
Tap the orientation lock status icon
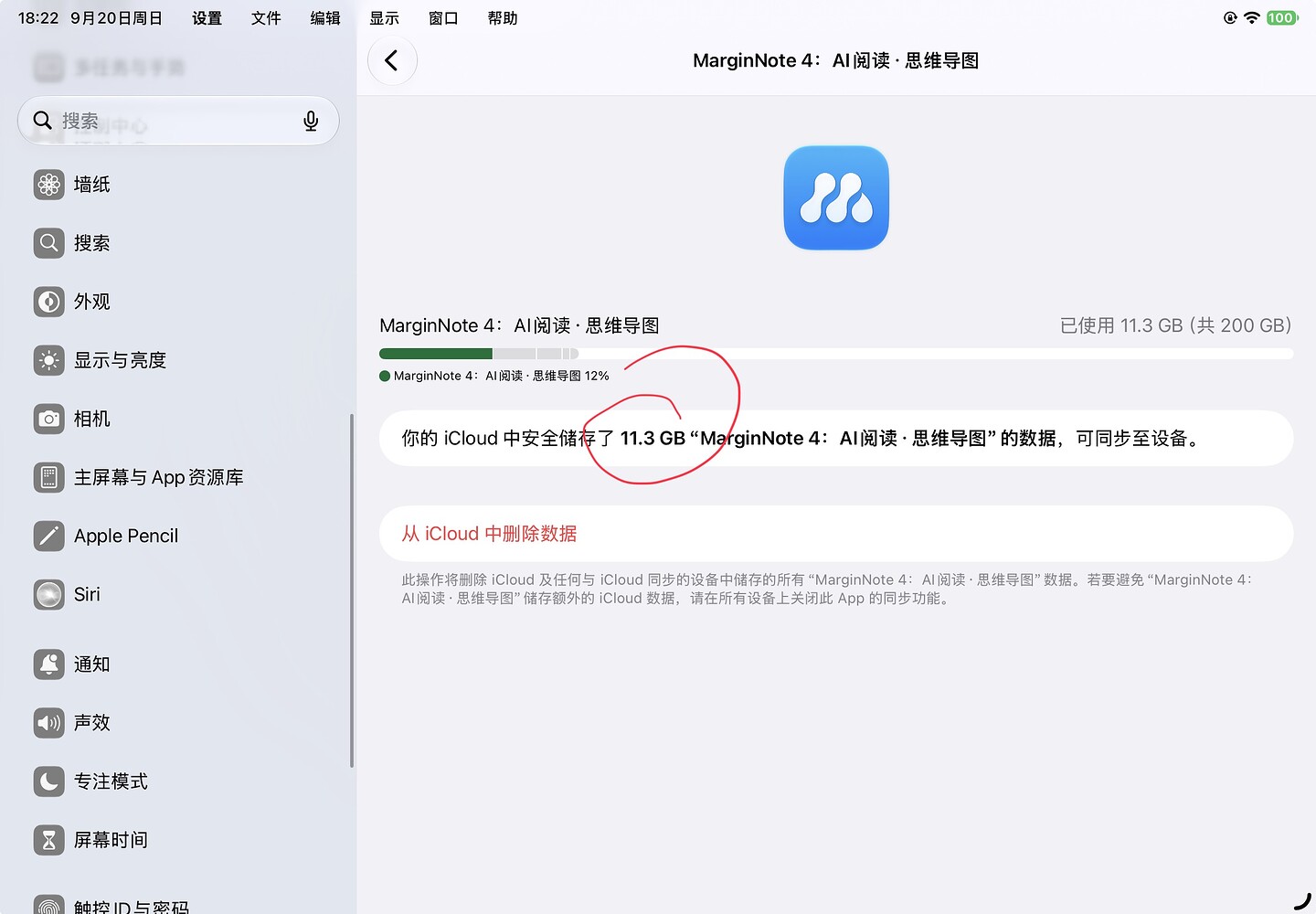pyautogui.click(x=1230, y=17)
